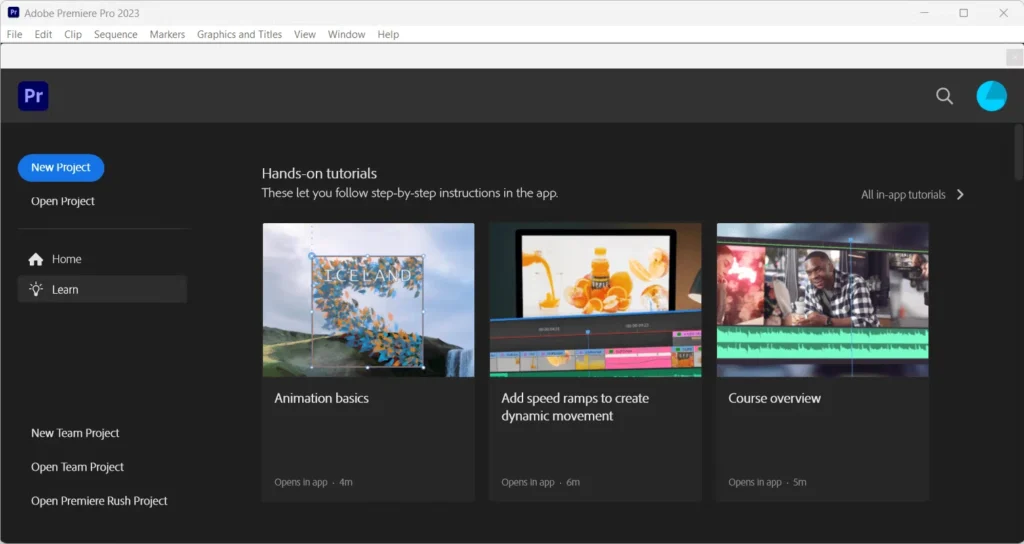Click the Premiere Pro title bar icon
Screen dimensions: 1024x544
point(13,13)
